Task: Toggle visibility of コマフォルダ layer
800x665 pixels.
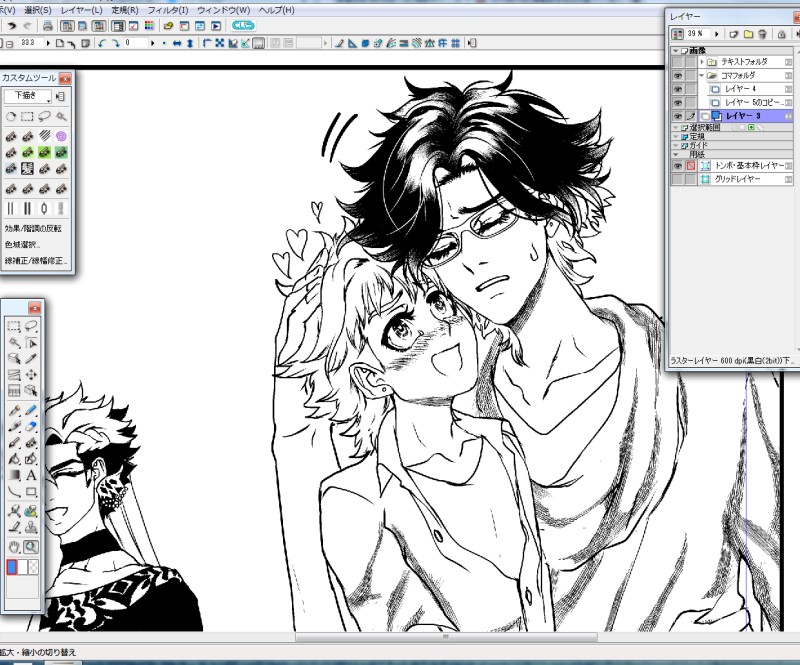Action: click(678, 76)
